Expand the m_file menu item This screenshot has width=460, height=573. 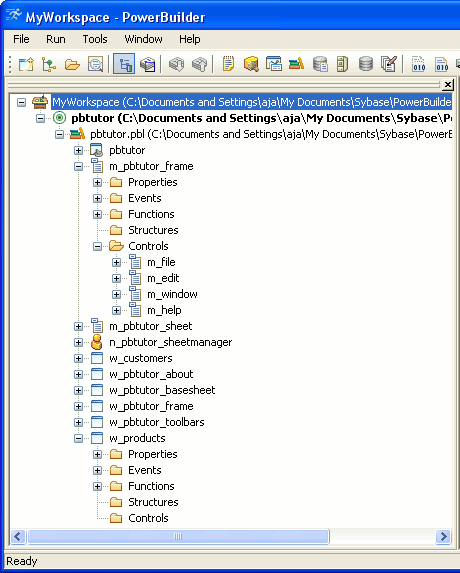coord(117,262)
